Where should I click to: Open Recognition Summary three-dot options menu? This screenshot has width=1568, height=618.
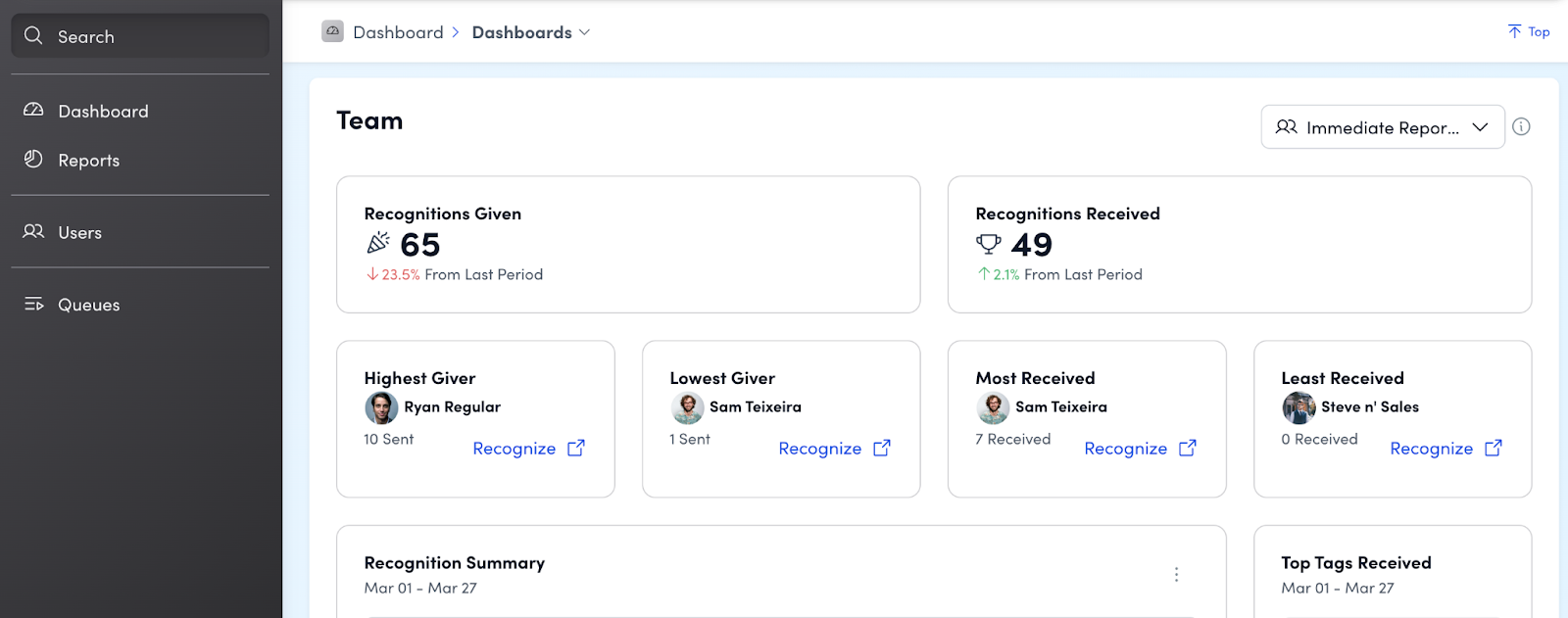1176,575
